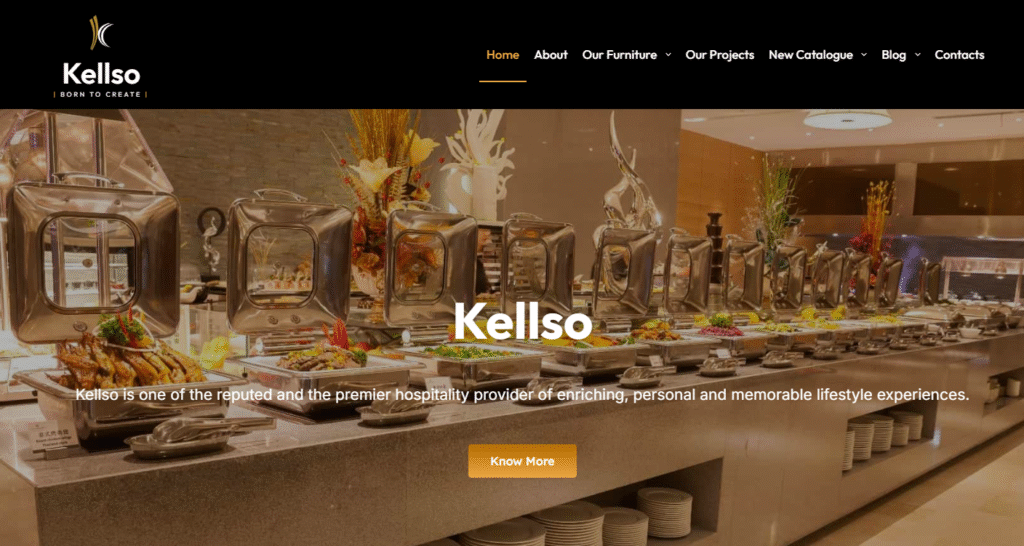Open the New Catalogue dropdown arrow
The height and width of the screenshot is (546, 1024).
864,55
